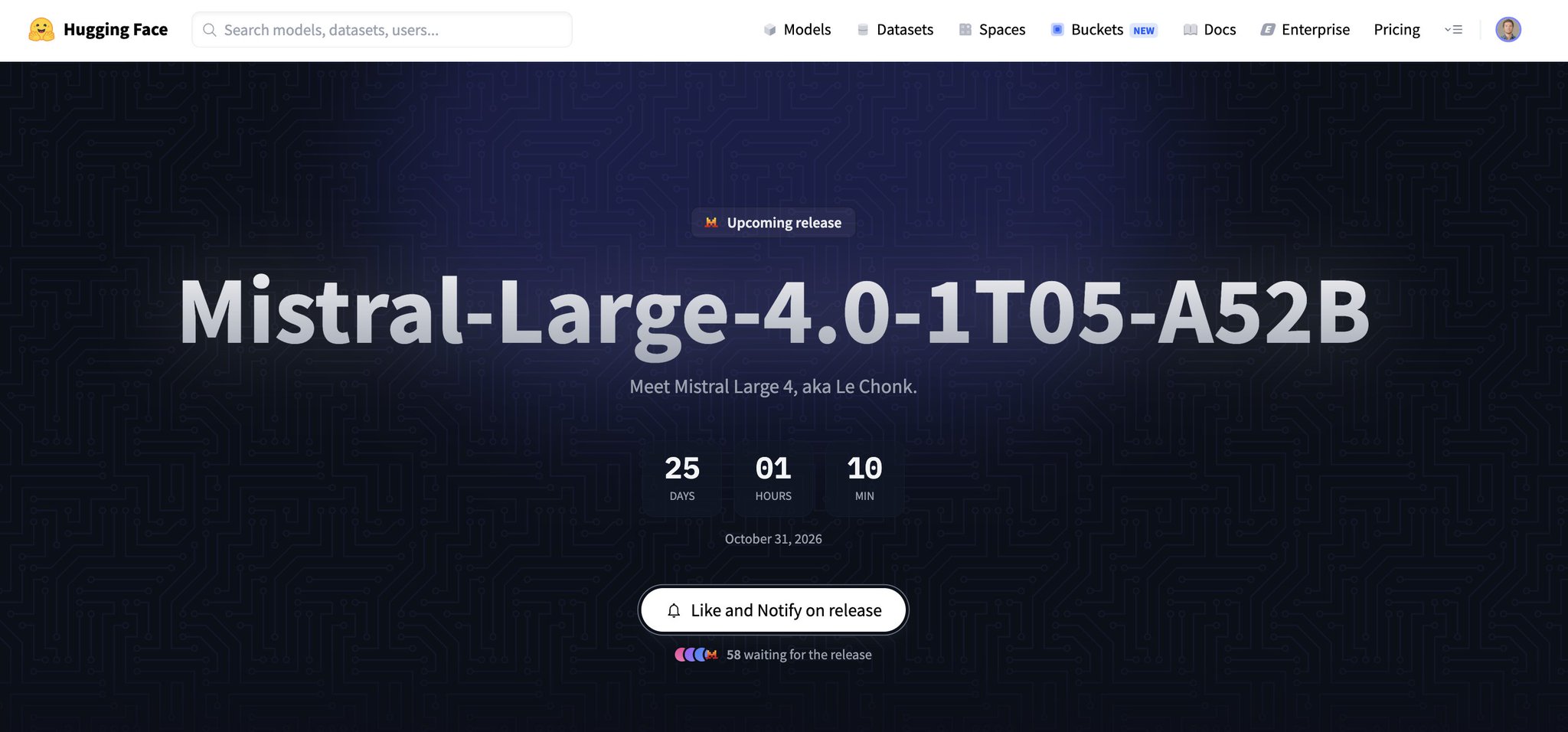Click the blue Buckets icon

coord(1057,30)
